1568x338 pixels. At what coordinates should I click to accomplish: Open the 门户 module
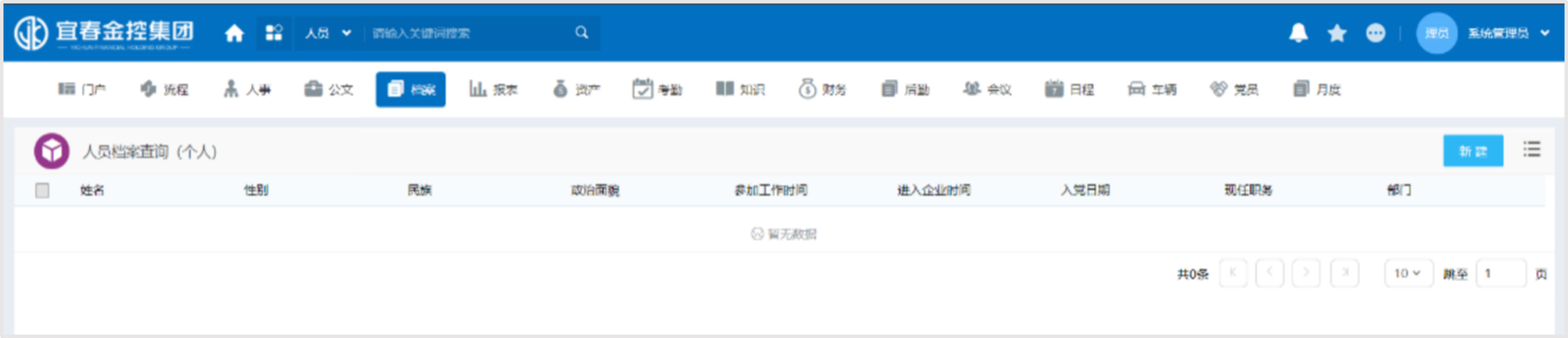(x=82, y=89)
